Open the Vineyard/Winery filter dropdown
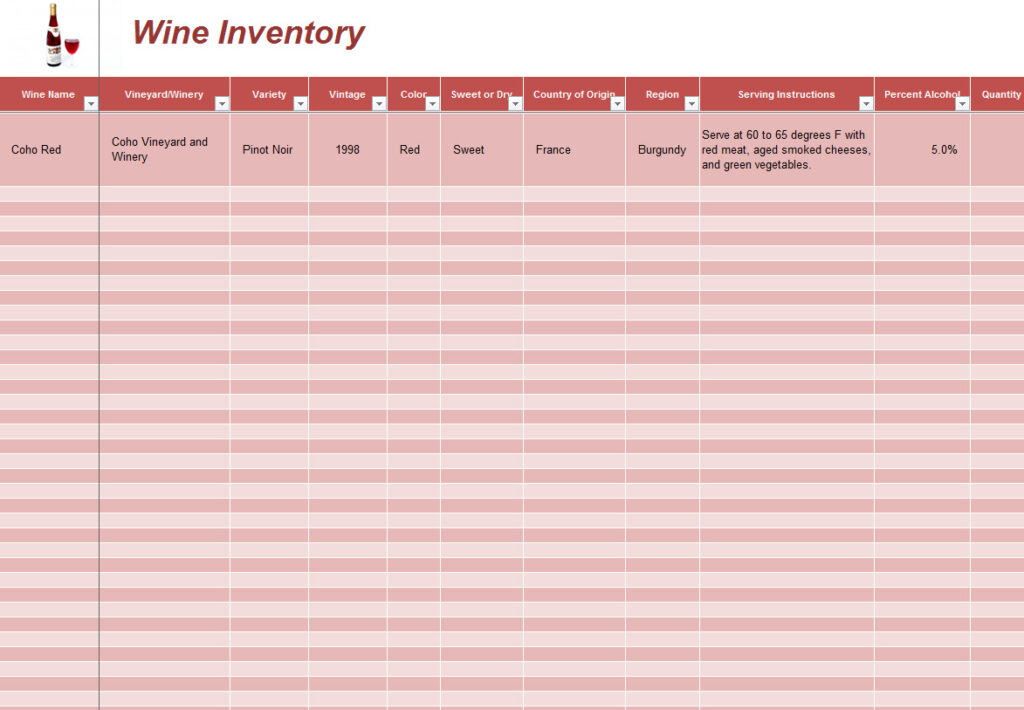Screen dimensions: 1024x710 pyautogui.click(x=222, y=102)
